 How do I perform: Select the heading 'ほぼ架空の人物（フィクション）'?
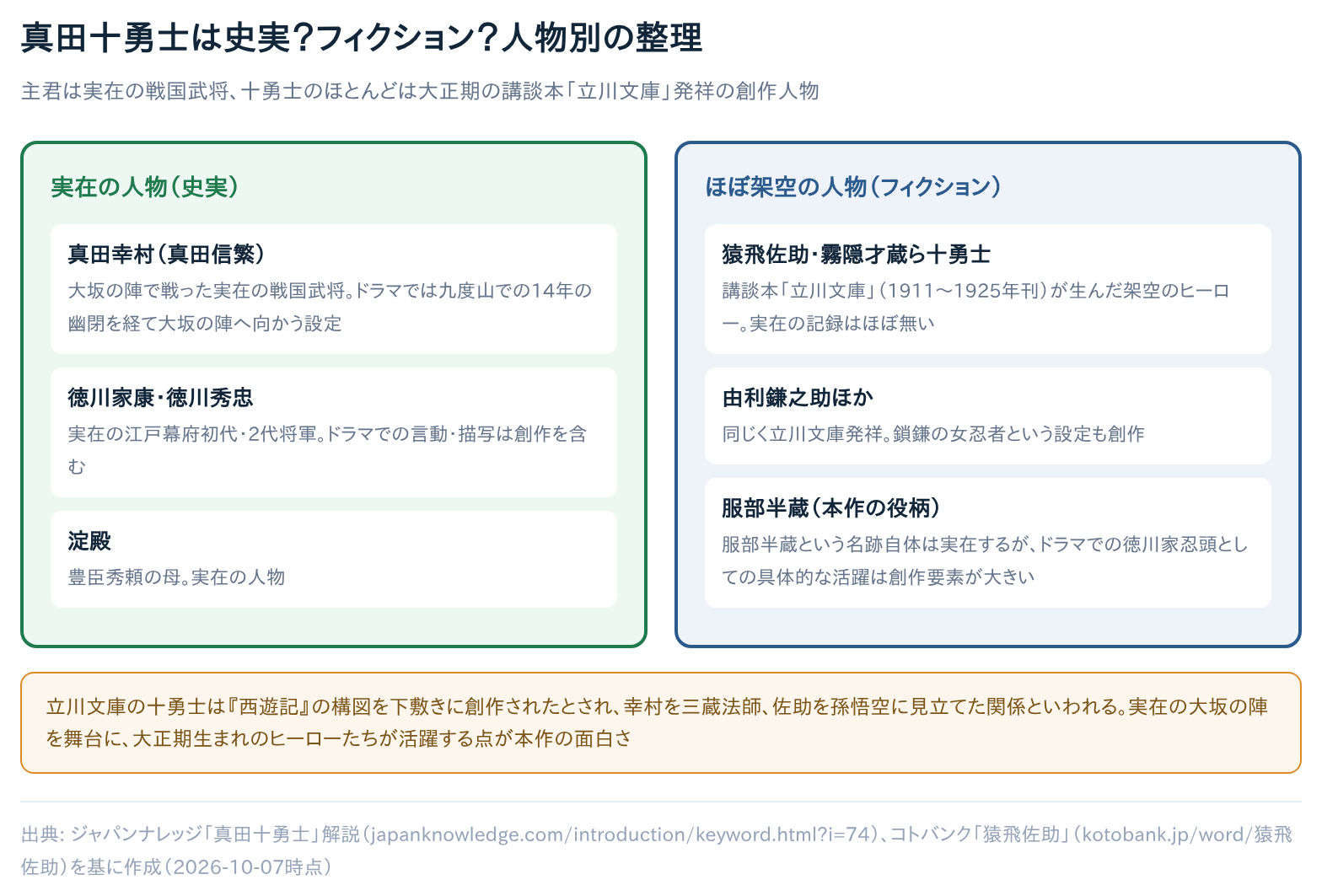853,187
